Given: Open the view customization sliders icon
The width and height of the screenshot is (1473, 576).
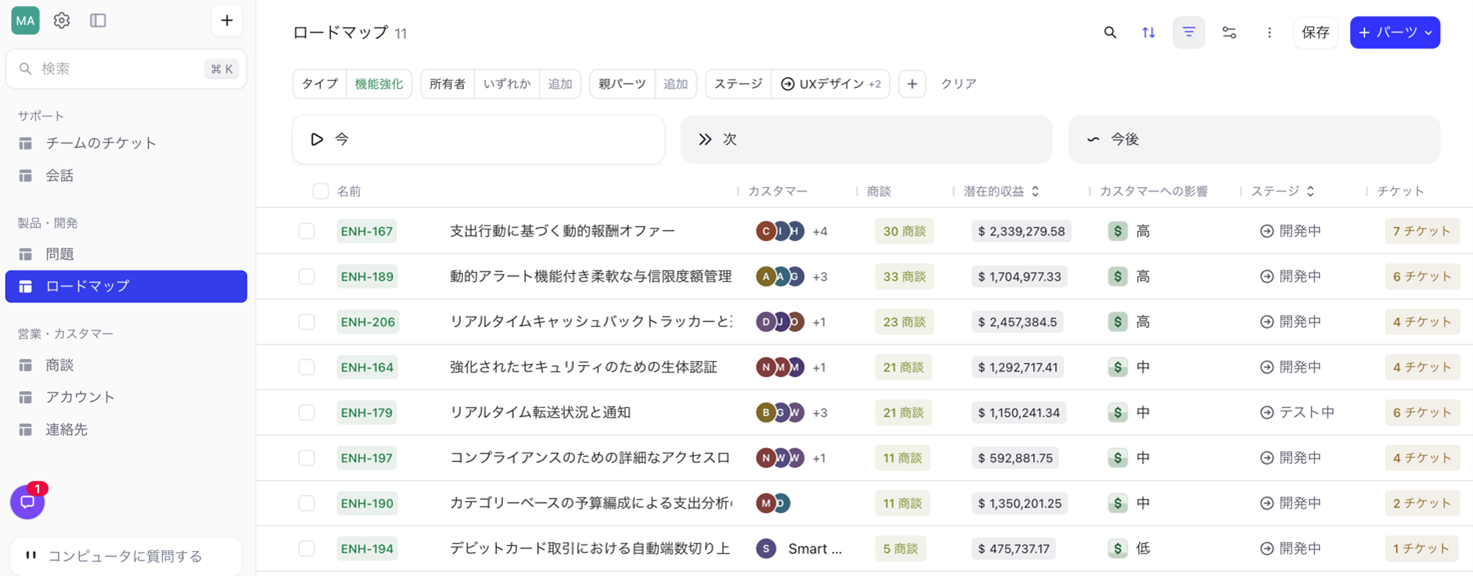Looking at the screenshot, I should [1229, 33].
